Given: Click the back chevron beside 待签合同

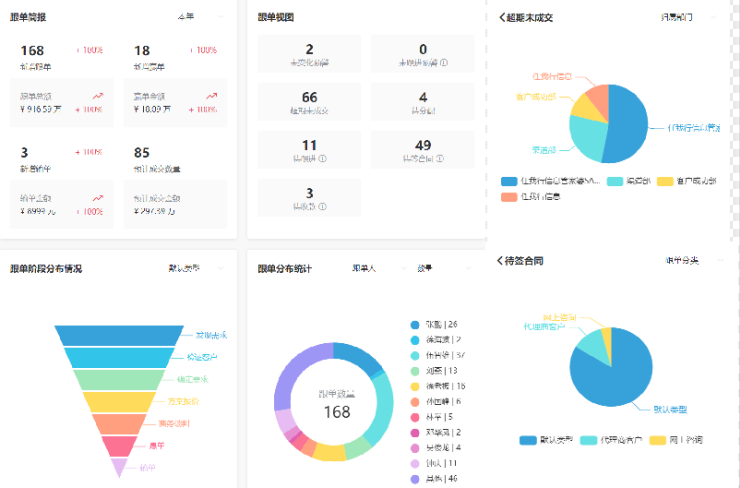Looking at the screenshot, I should click(x=501, y=261).
